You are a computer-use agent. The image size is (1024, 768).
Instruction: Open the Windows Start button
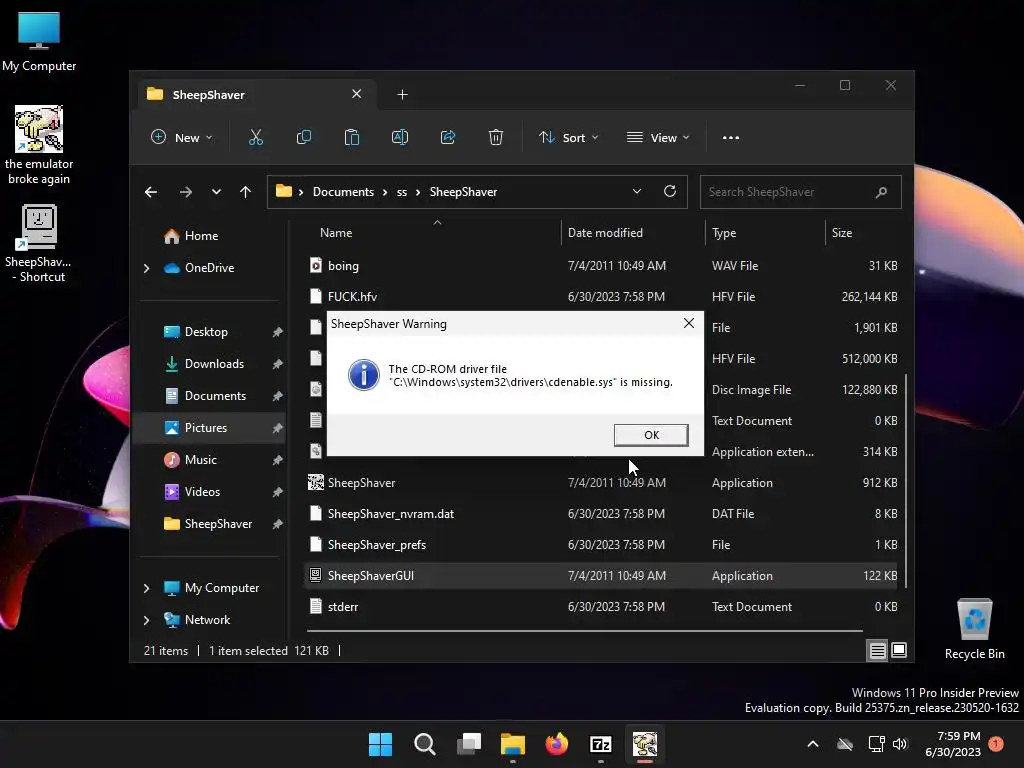tap(381, 744)
